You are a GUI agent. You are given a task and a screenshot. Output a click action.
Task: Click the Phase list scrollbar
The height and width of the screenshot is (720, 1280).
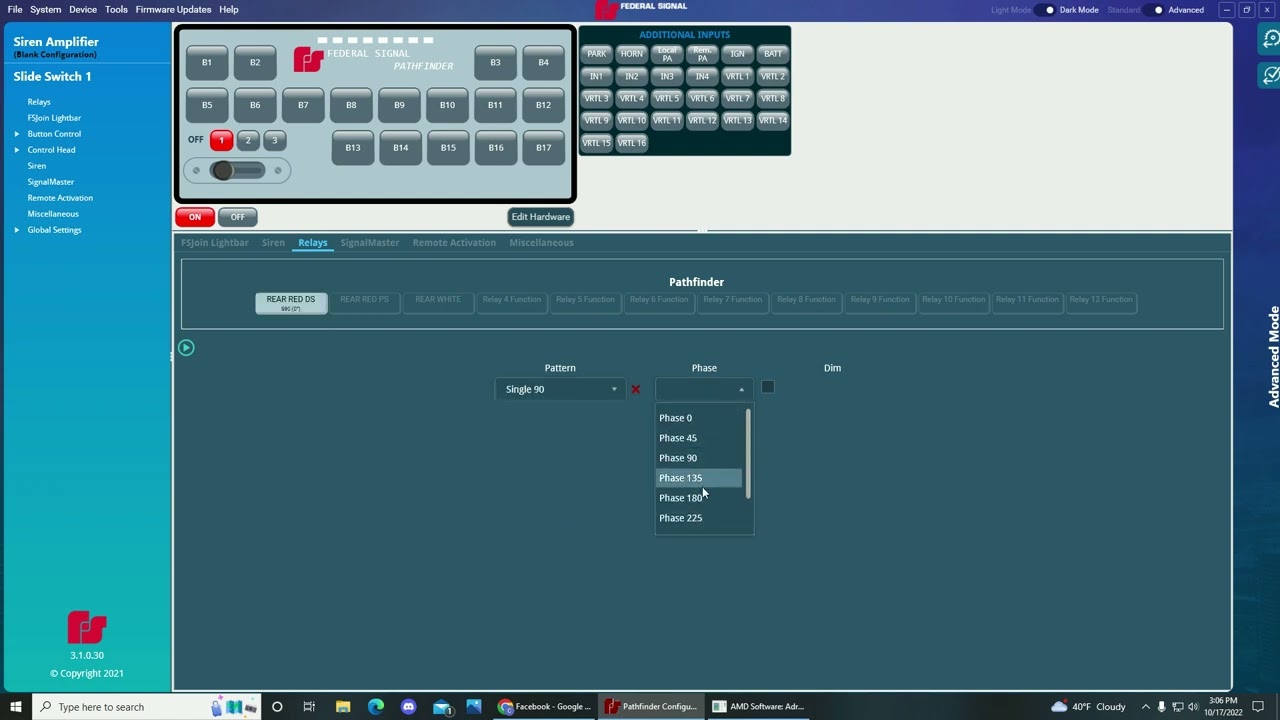748,454
